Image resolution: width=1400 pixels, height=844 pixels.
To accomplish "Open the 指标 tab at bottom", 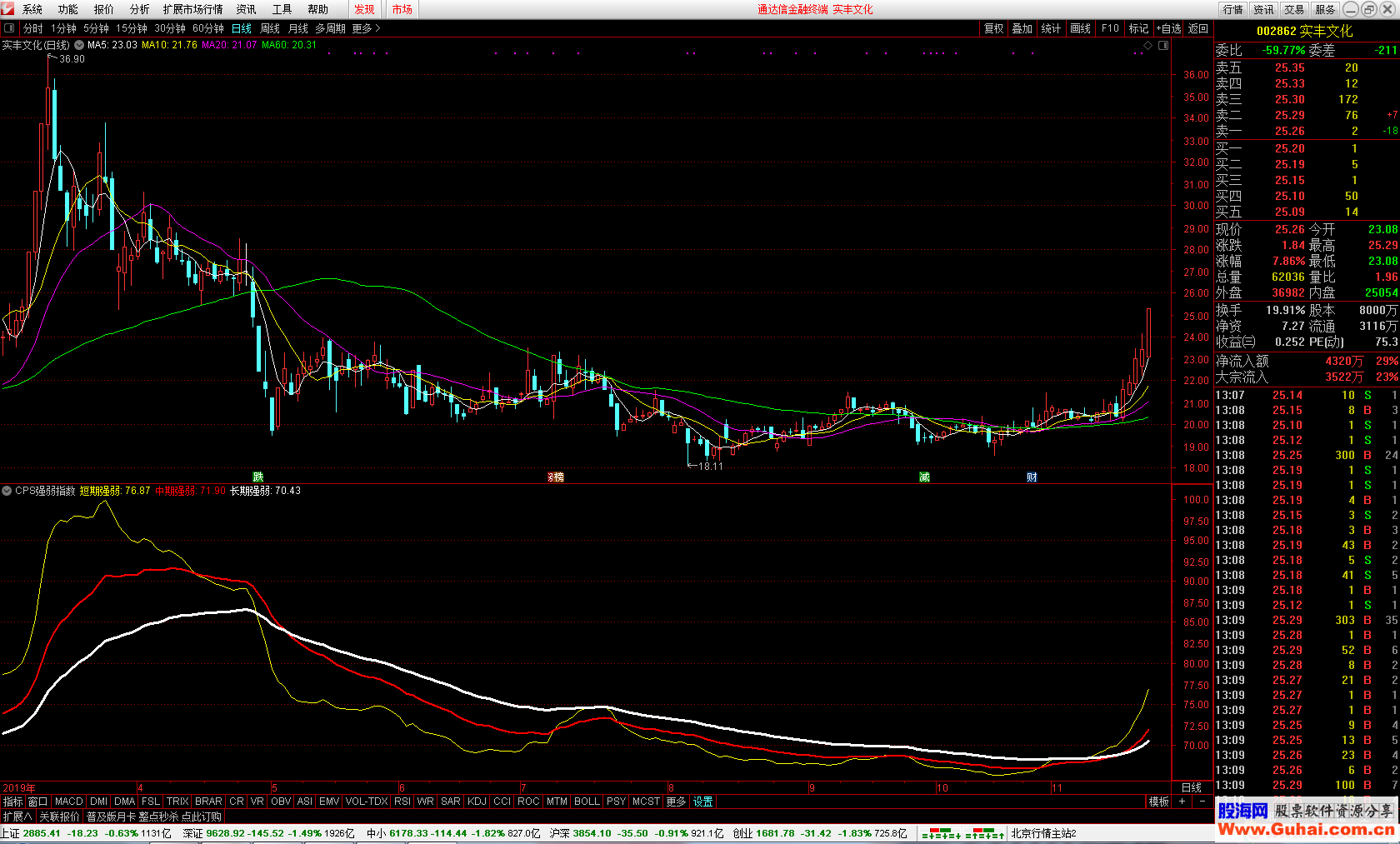I will coord(13,802).
